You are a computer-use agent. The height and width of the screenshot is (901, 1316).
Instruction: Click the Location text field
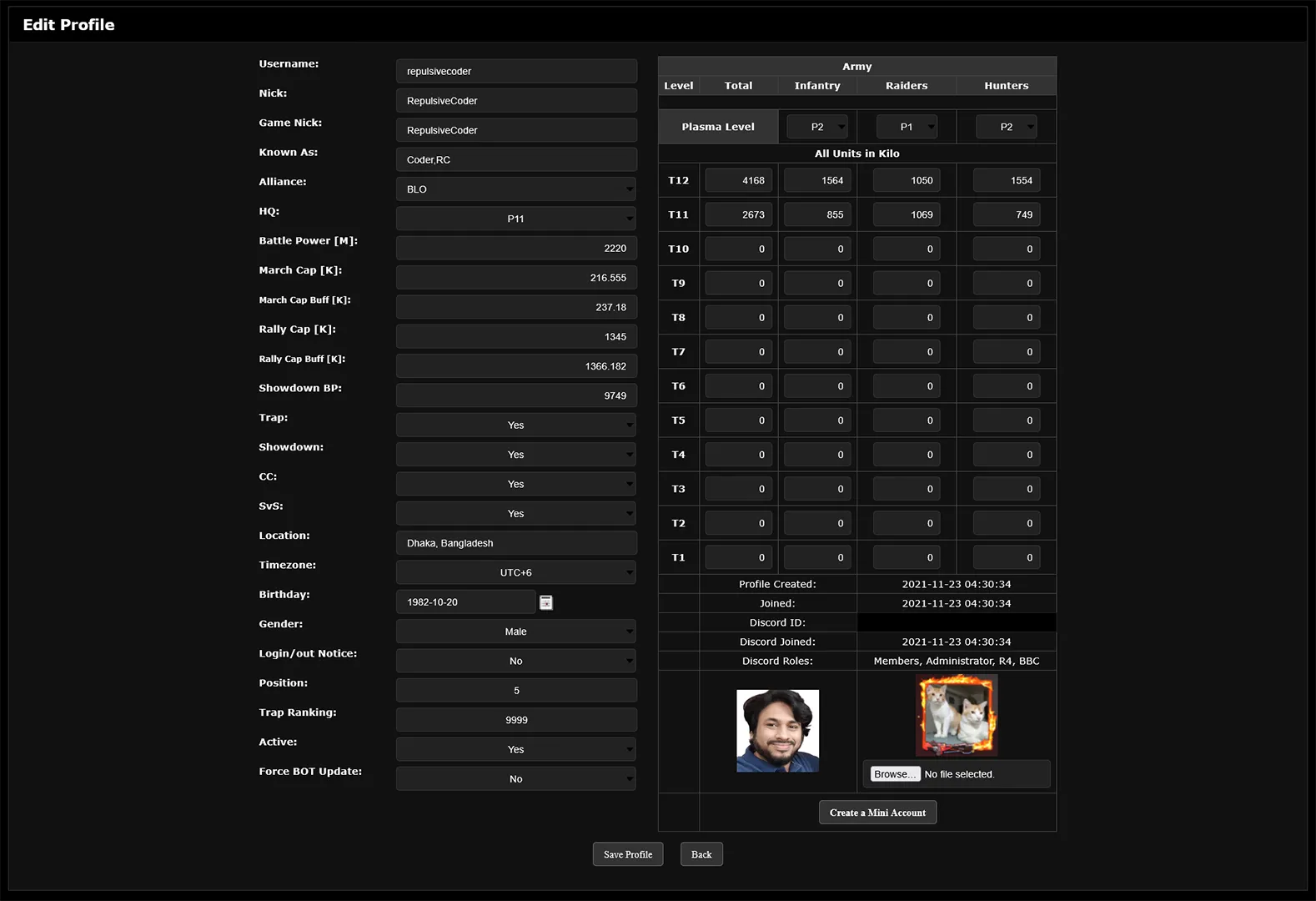click(516, 543)
